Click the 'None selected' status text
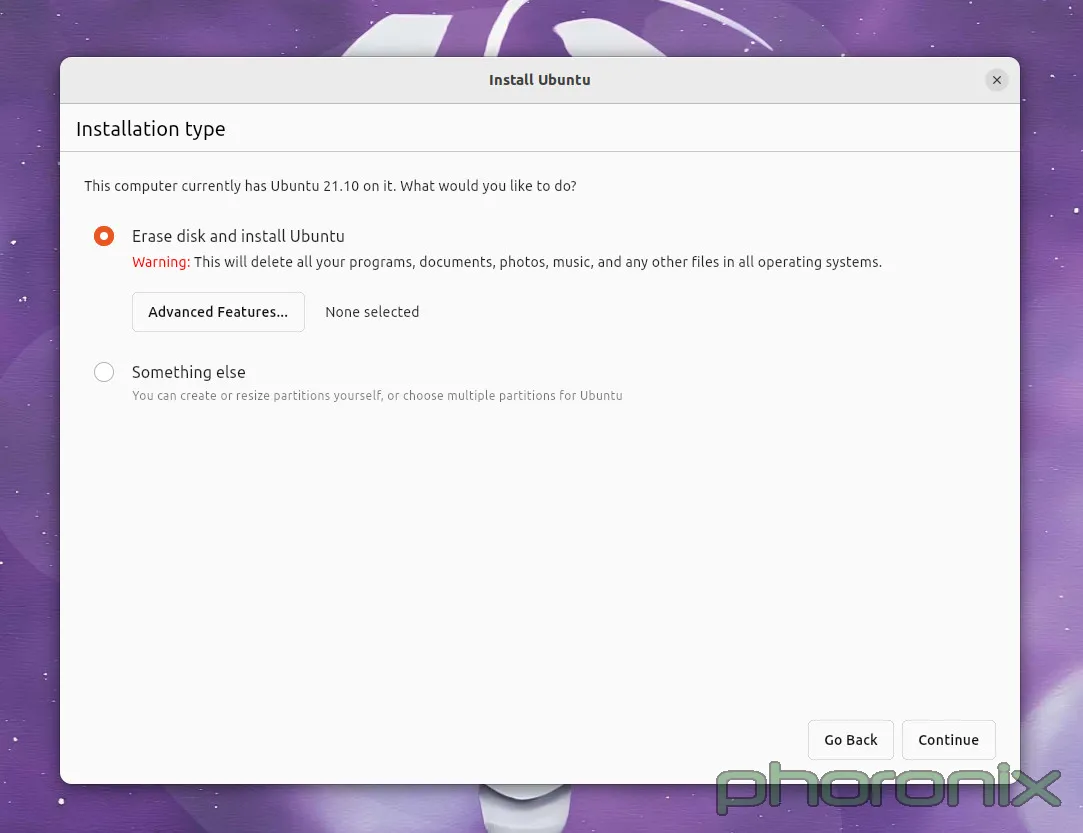This screenshot has width=1083, height=833. tap(372, 312)
